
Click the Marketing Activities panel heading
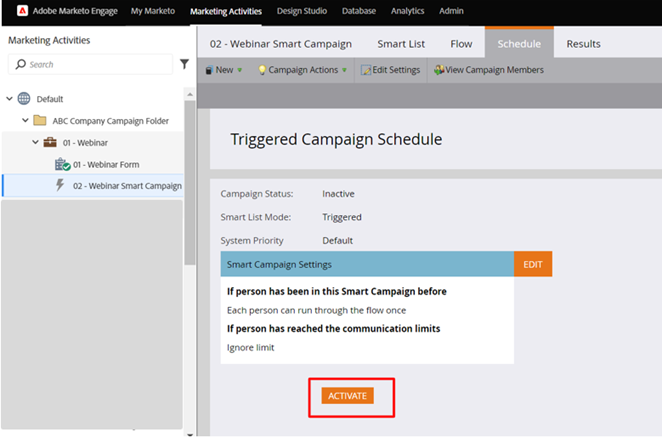coord(49,40)
